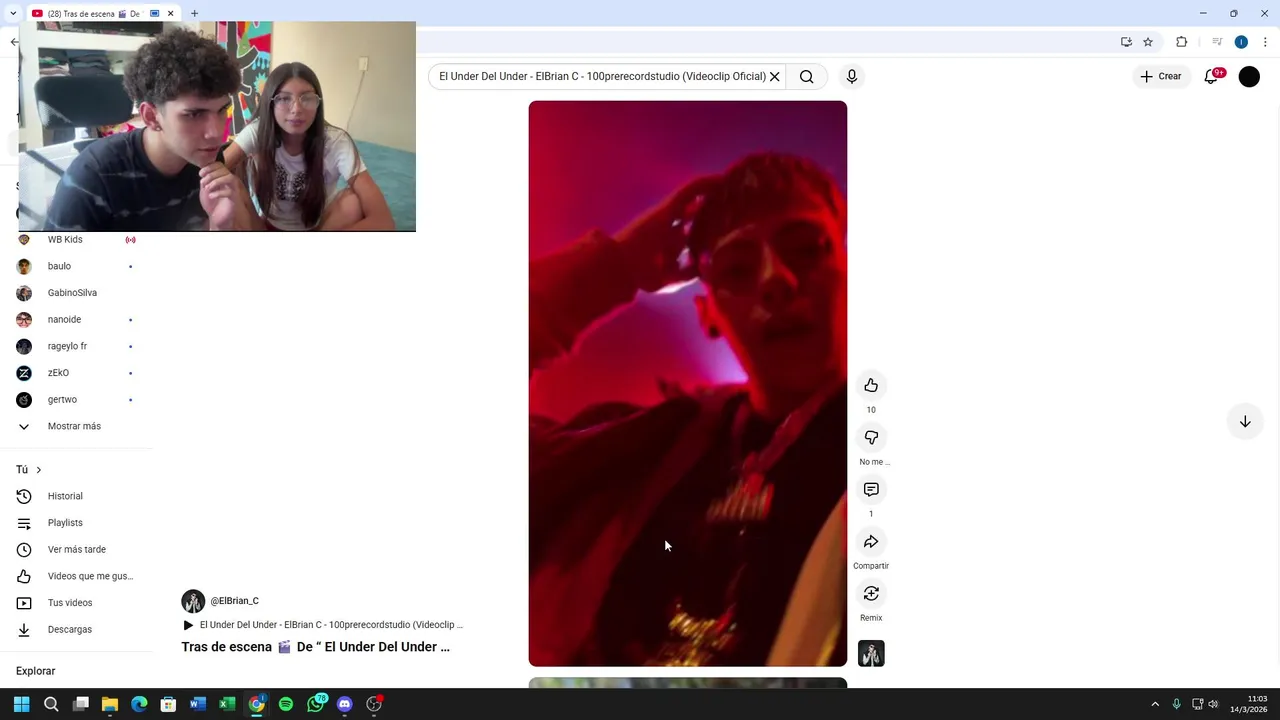This screenshot has width=1280, height=720.
Task: Expand subscriptions with Mostrar más
Action: [77, 427]
